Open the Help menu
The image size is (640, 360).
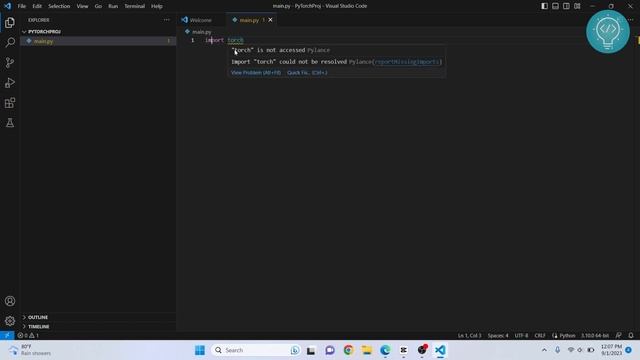157,6
